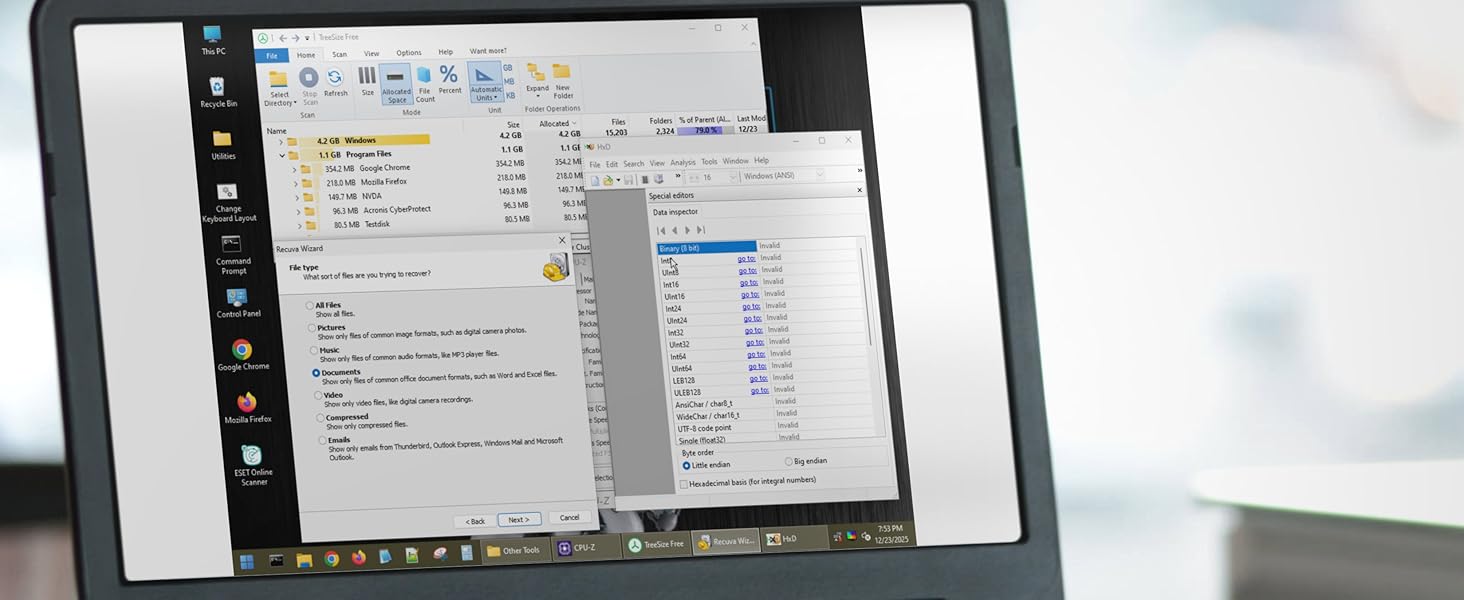1464x600 pixels.
Task: Click Next in Recuva Wizard
Action: pyautogui.click(x=519, y=520)
